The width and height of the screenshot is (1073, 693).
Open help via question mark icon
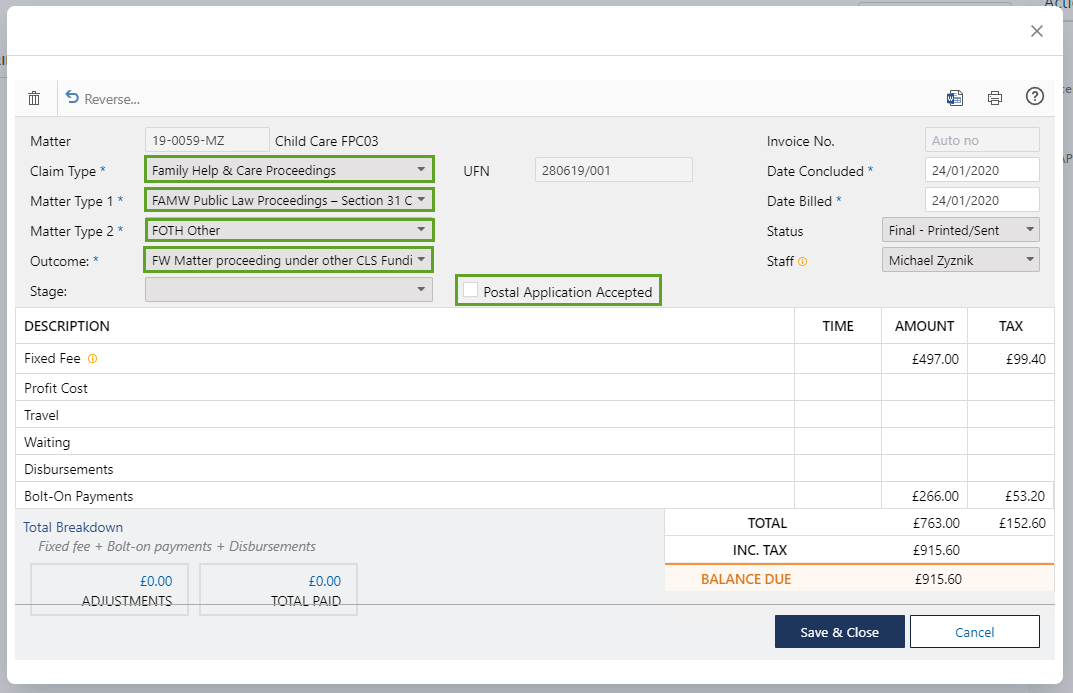click(x=1035, y=97)
